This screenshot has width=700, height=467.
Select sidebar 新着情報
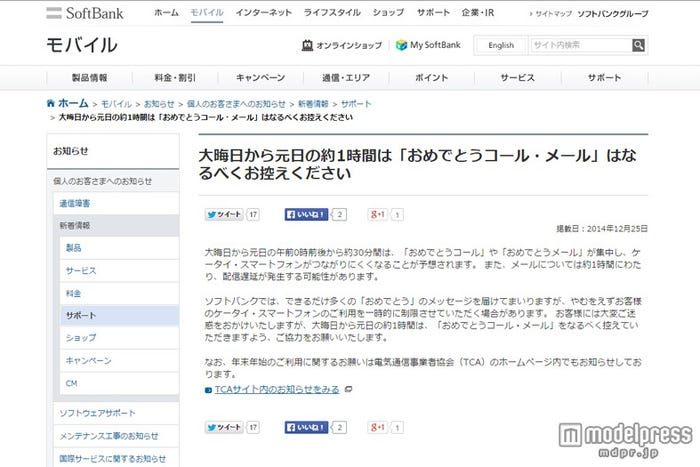[x=116, y=225]
